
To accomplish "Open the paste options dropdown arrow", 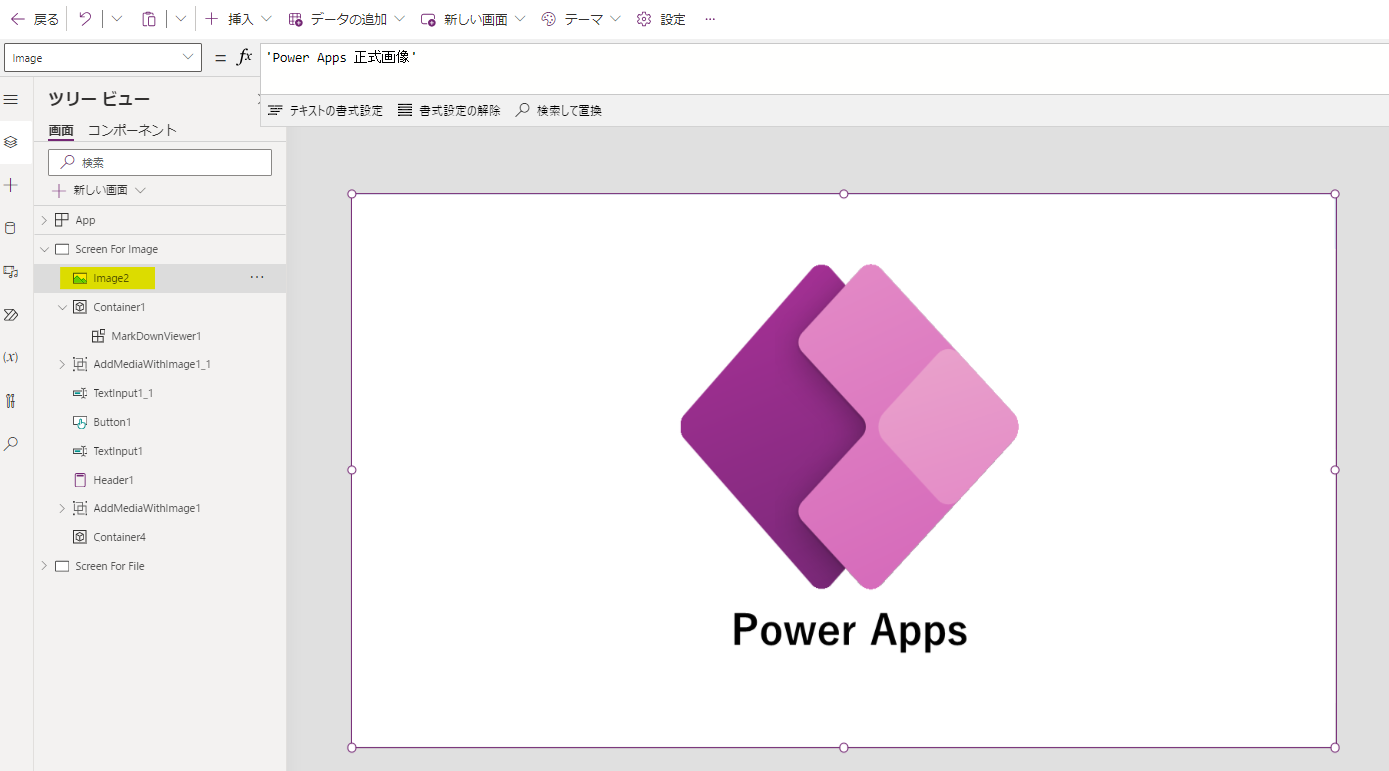I will [181, 19].
